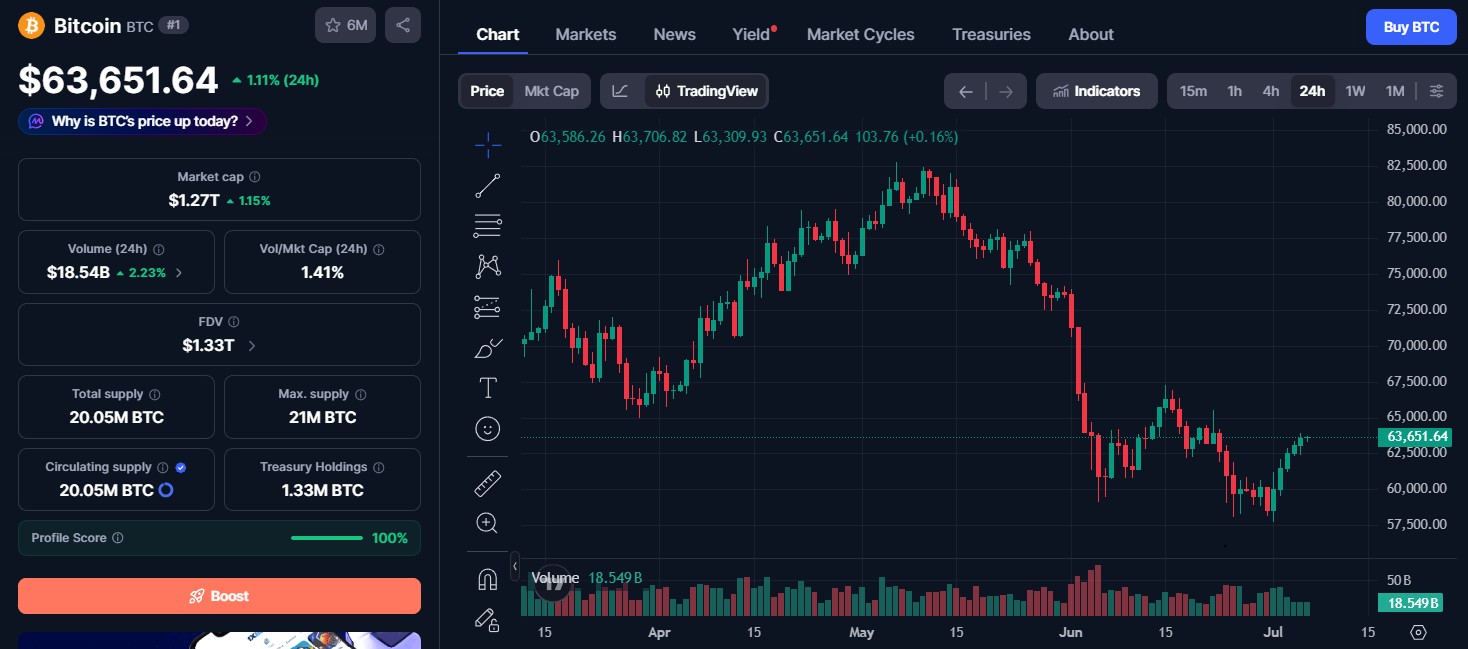Click the share icon next to Bitcoin
Viewport: 1468px width, 649px height.
tap(403, 25)
